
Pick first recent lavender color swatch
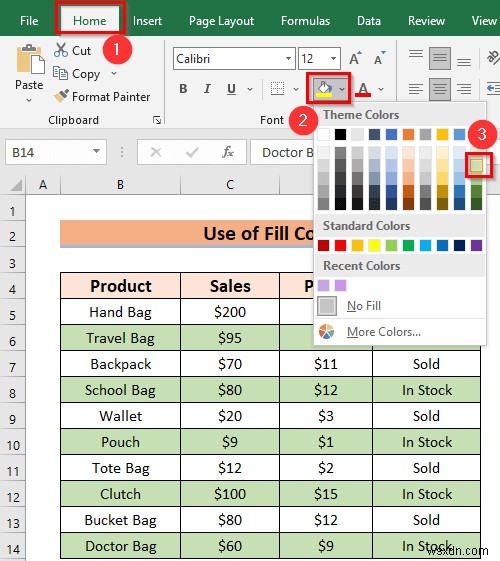pos(323,286)
